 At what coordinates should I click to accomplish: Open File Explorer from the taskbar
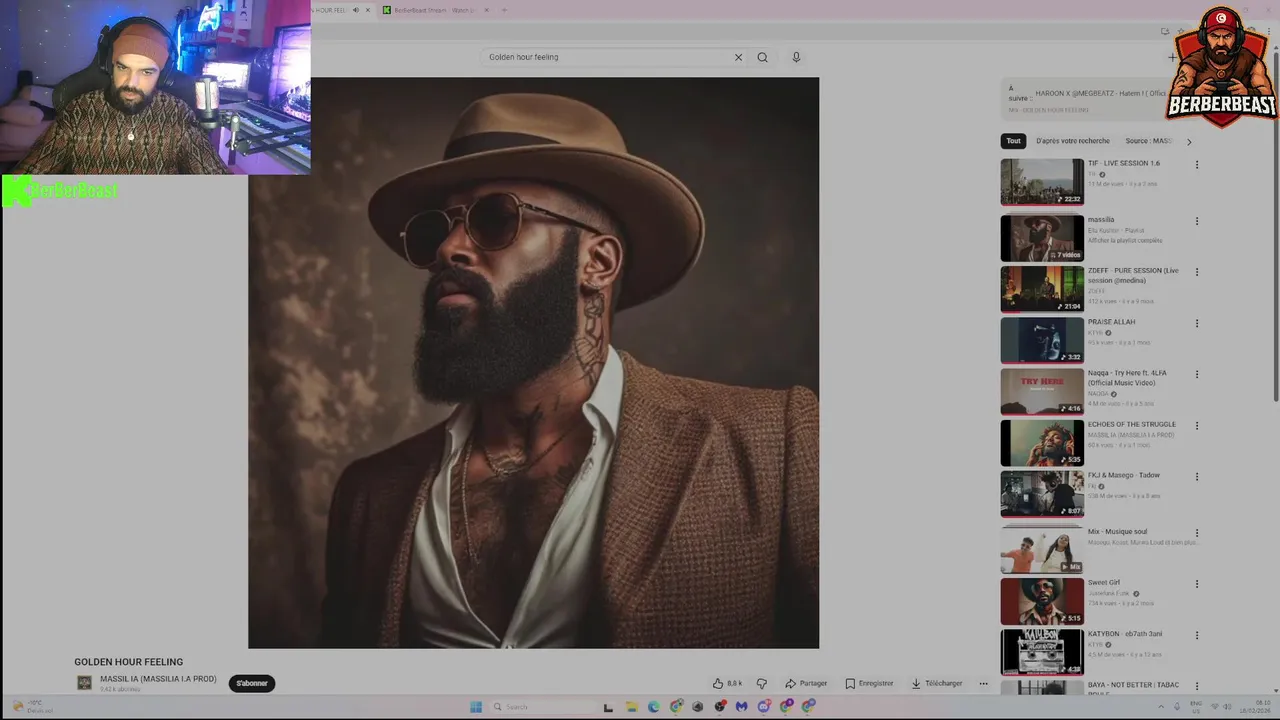click(x=631, y=707)
